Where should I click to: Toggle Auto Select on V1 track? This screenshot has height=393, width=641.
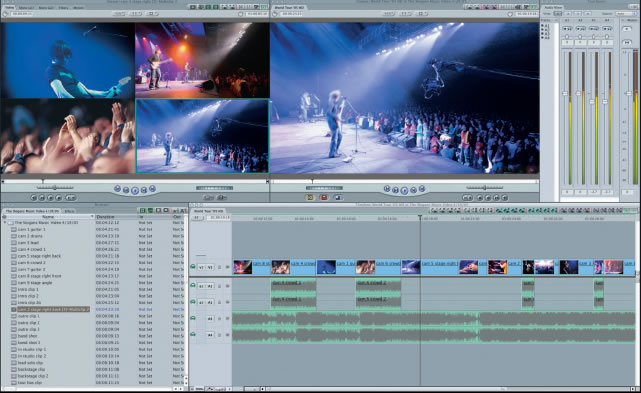227,267
